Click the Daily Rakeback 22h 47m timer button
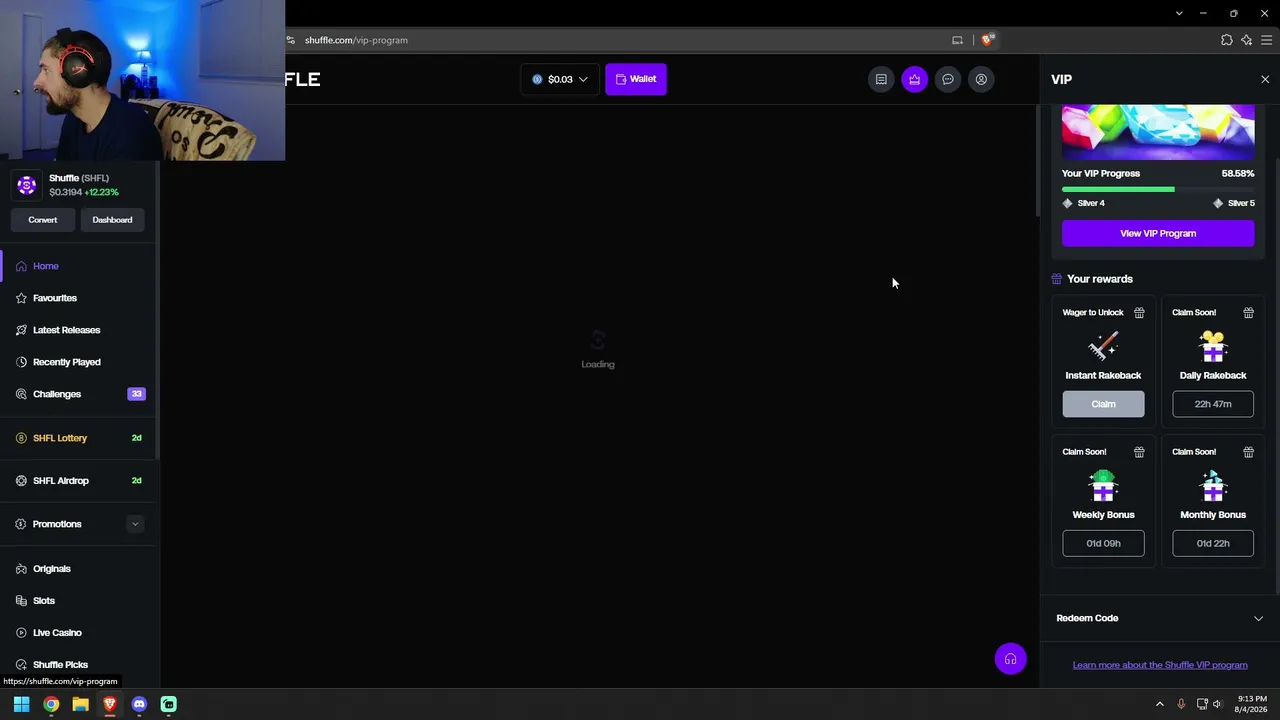This screenshot has width=1280, height=720. click(1213, 404)
